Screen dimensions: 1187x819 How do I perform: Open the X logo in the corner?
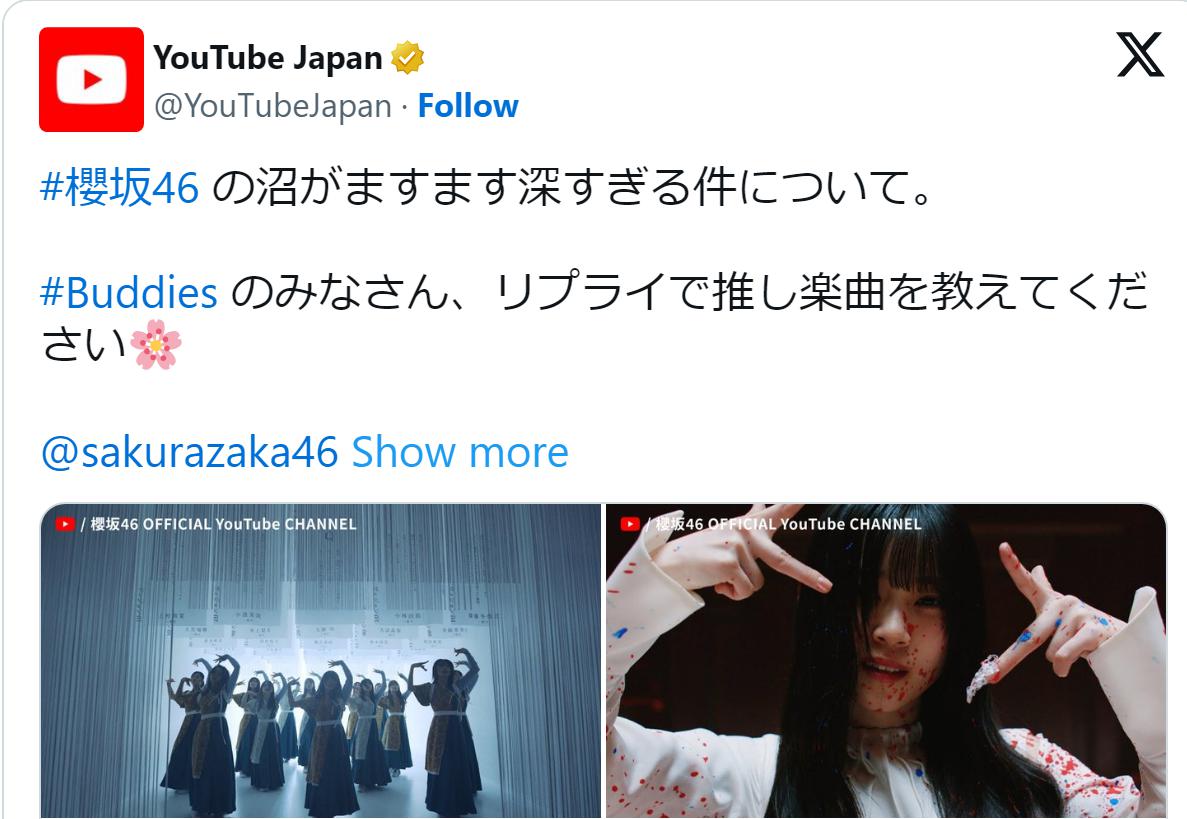click(x=1140, y=54)
